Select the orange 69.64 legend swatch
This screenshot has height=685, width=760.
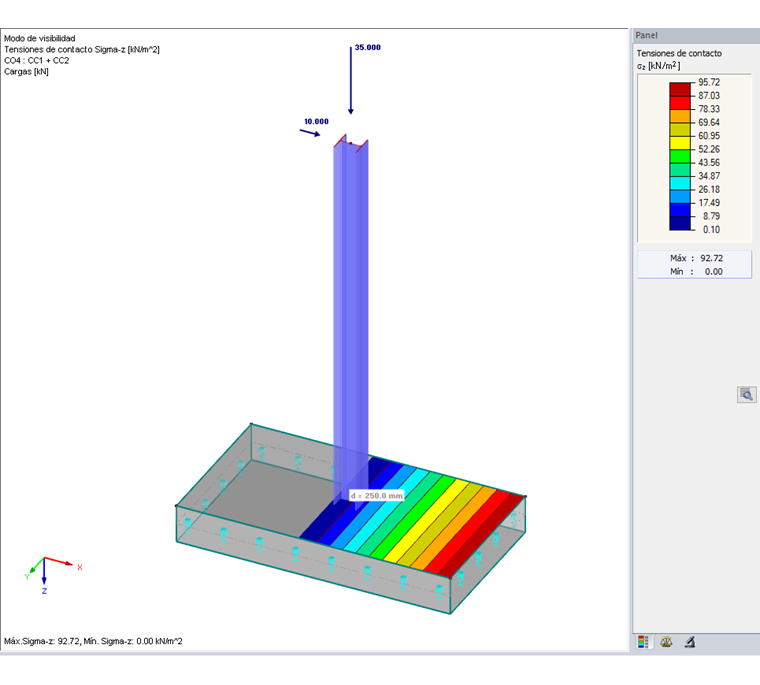[680, 116]
